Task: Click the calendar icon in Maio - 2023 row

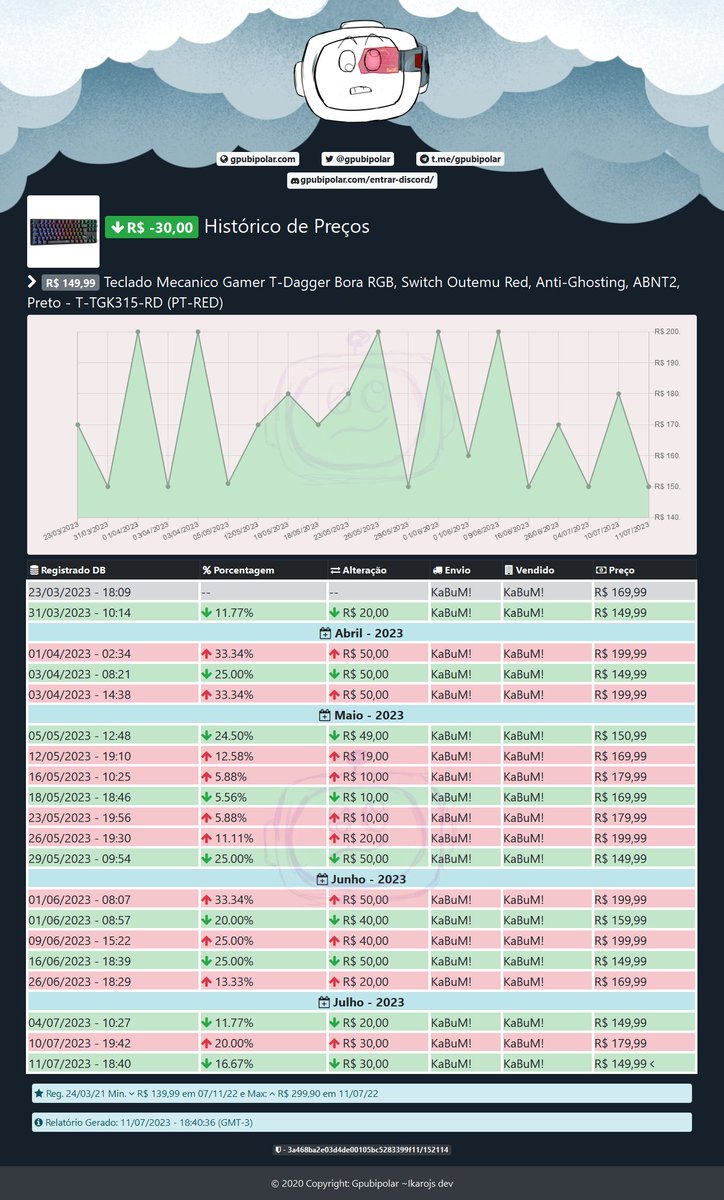Action: point(325,715)
